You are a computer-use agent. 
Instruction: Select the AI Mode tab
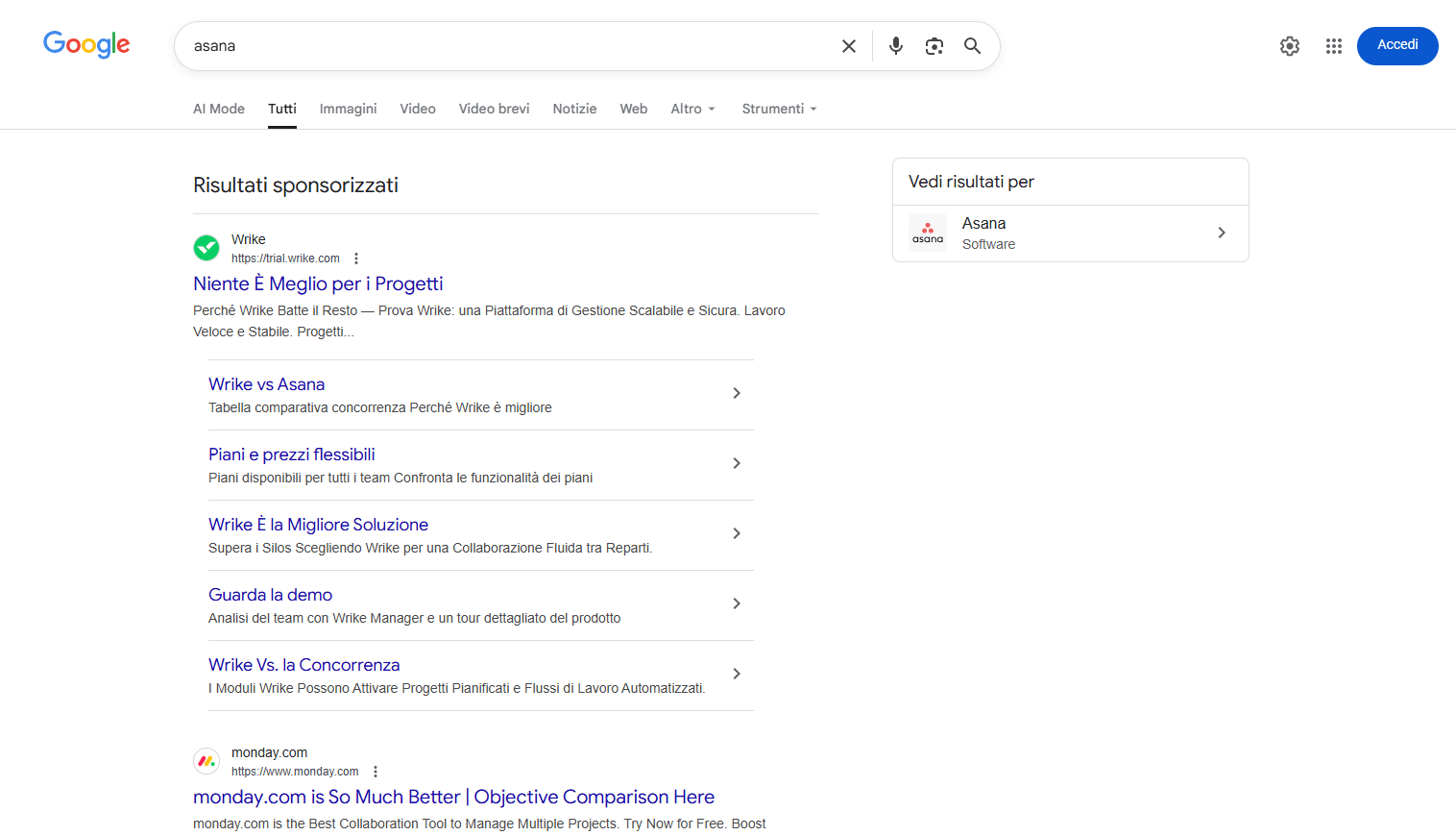[219, 109]
